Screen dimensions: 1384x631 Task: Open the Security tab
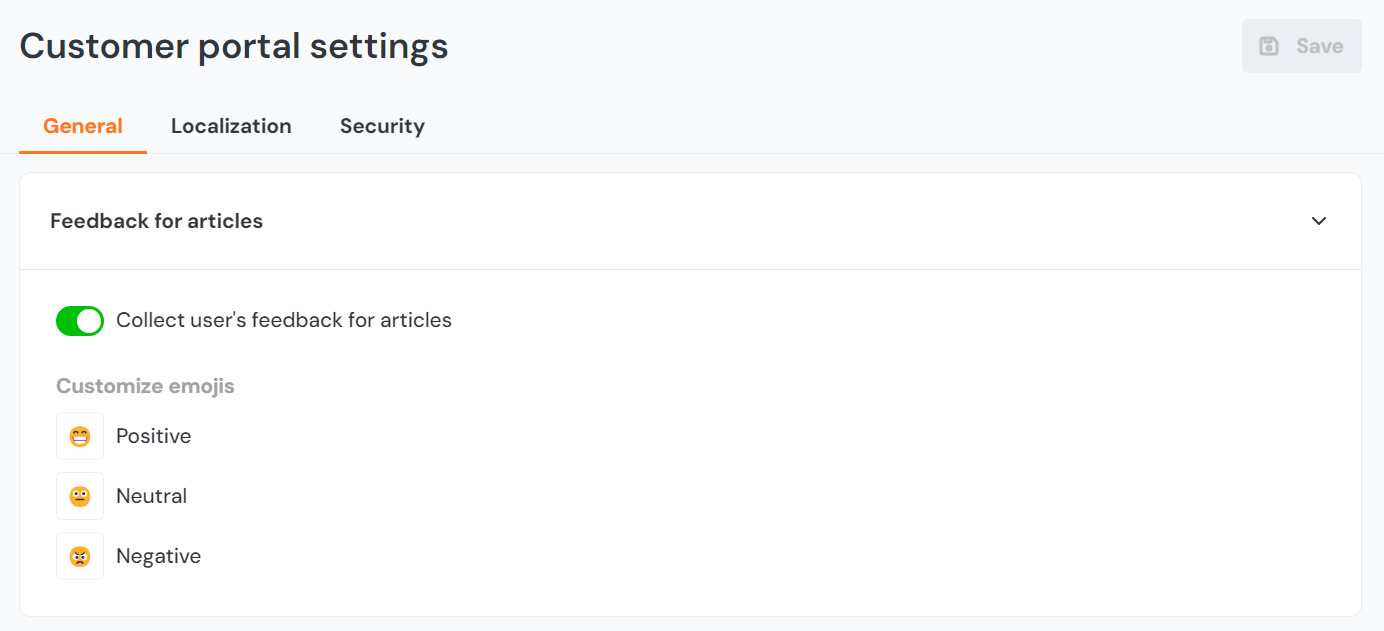click(x=382, y=126)
